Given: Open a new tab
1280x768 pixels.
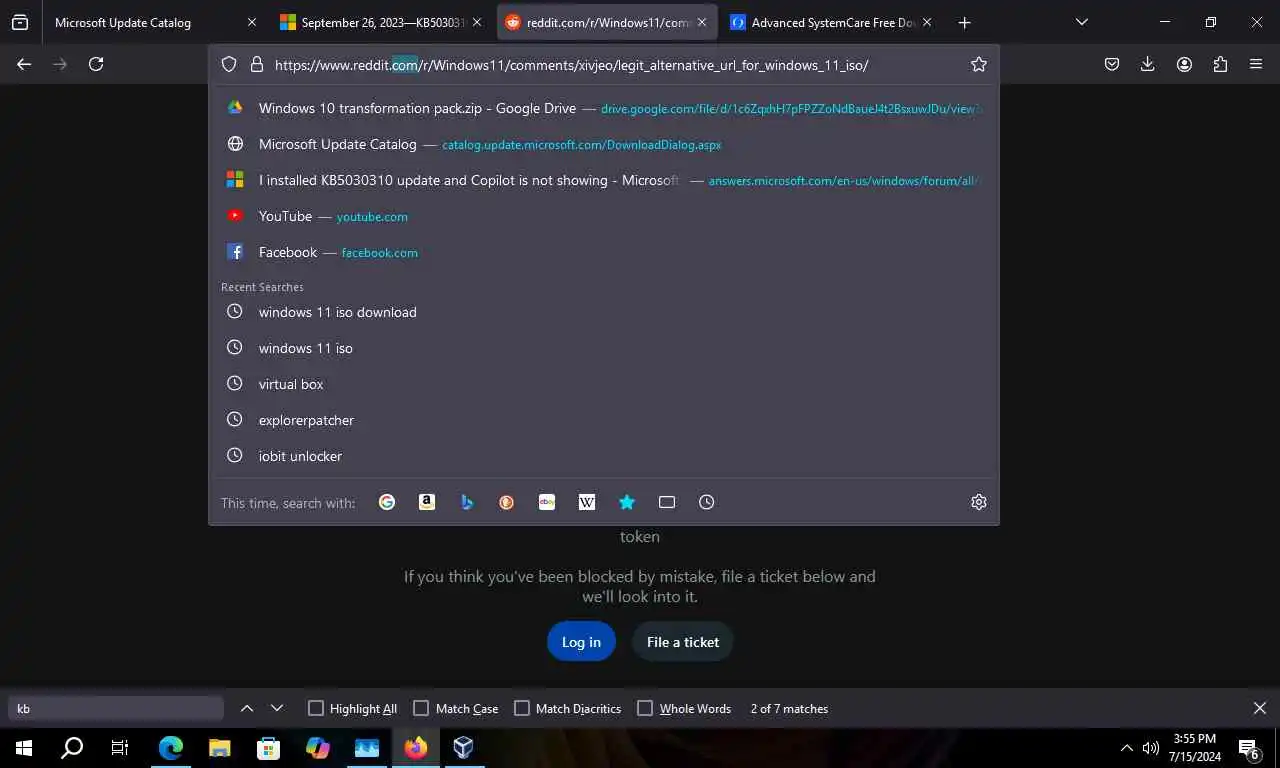Looking at the screenshot, I should point(964,22).
